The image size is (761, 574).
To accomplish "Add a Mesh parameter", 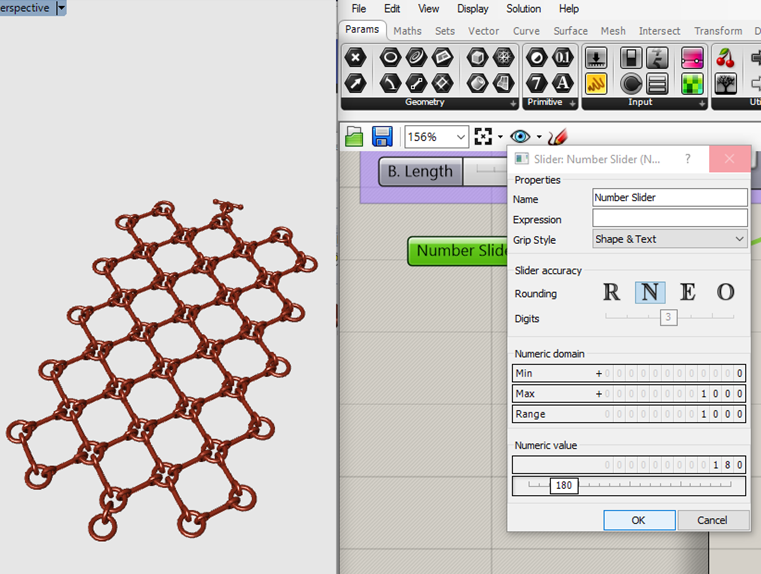I will [x=504, y=58].
